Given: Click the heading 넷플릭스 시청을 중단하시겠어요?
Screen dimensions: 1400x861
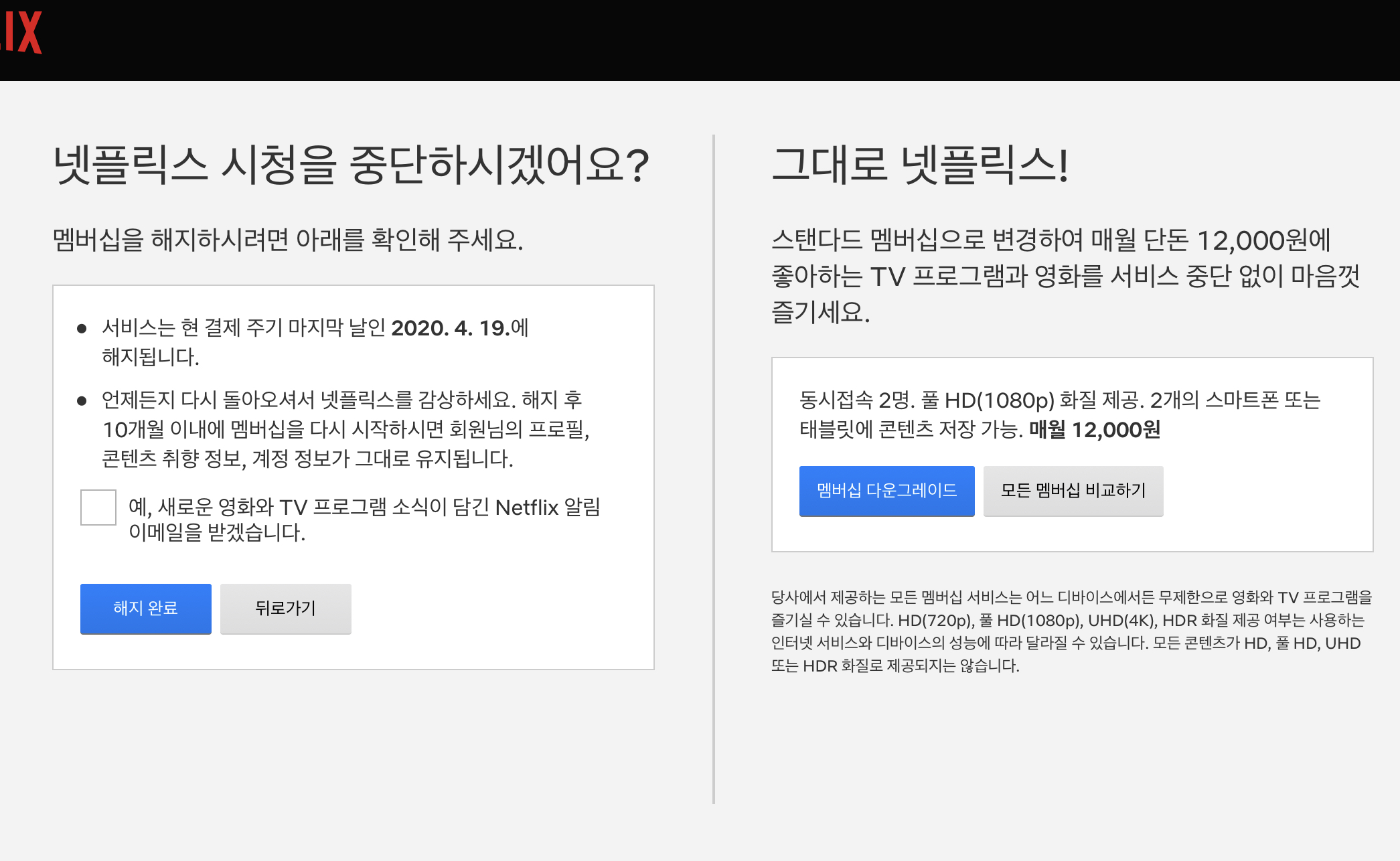Looking at the screenshot, I should [352, 165].
